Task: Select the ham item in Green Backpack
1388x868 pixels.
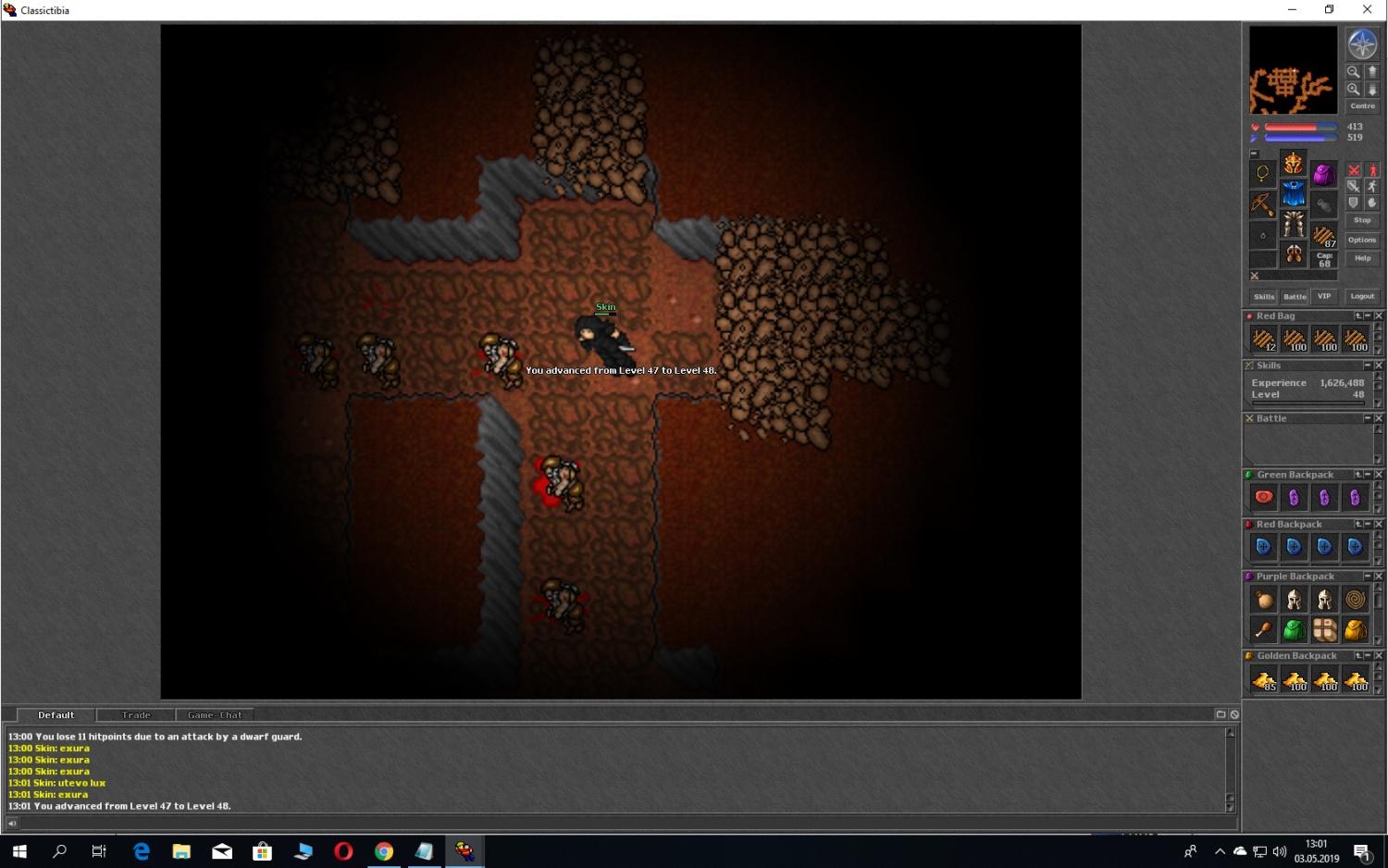Action: (x=1263, y=498)
